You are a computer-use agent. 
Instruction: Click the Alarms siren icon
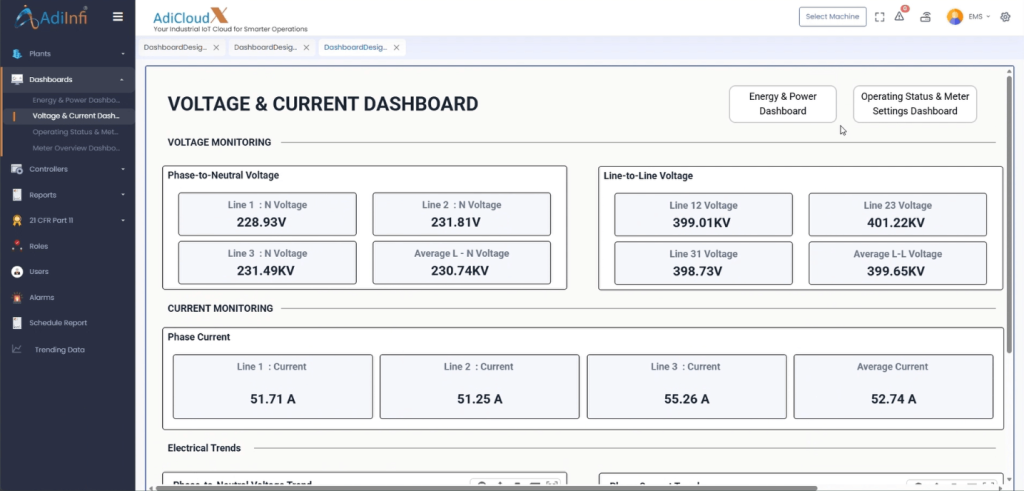coord(17,297)
